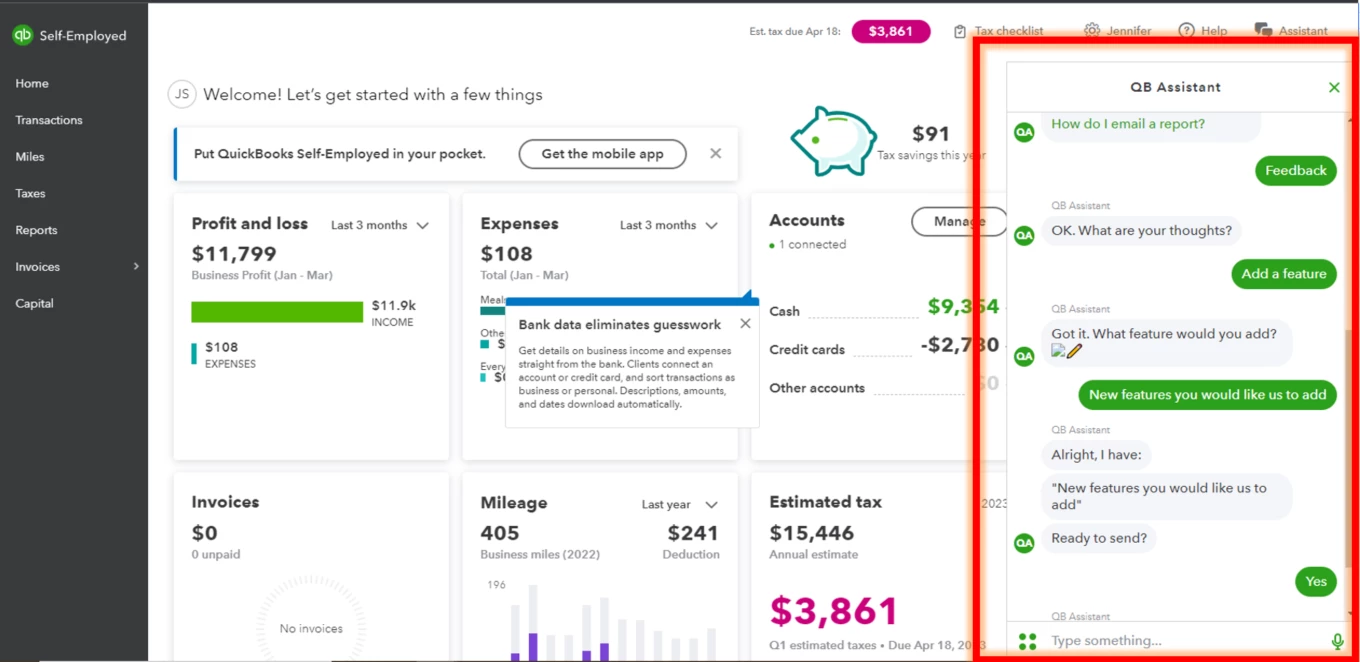This screenshot has width=1360, height=662.
Task: Click How do I email a report link
Action: 1128,124
